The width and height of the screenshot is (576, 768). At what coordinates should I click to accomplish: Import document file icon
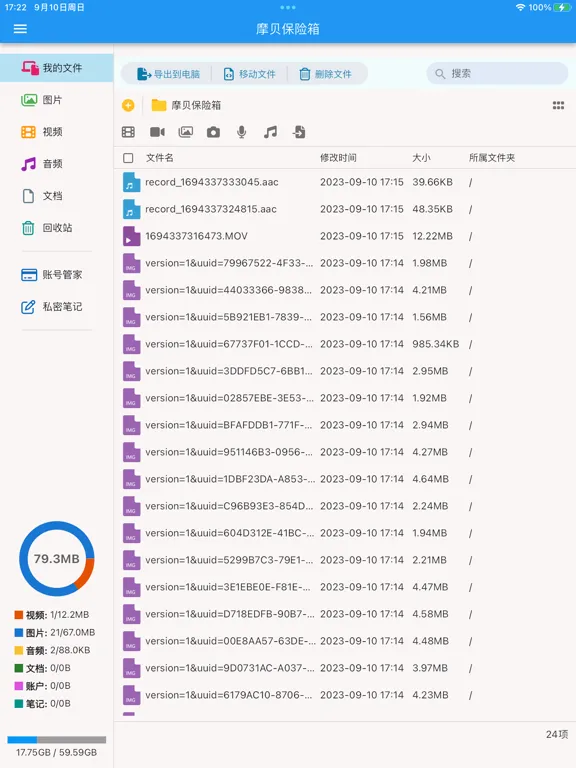[x=299, y=132]
